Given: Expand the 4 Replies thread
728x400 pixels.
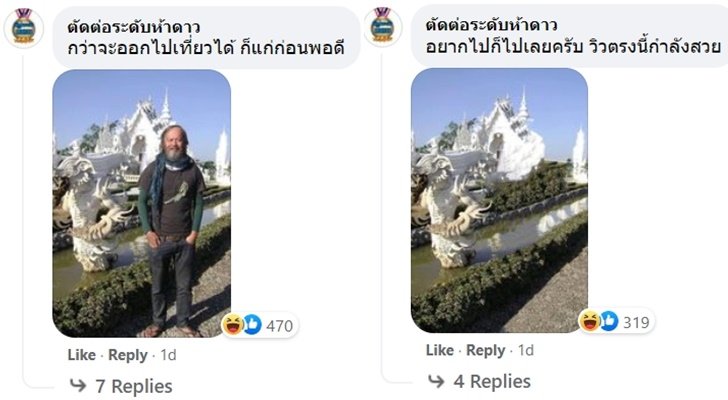Looking at the screenshot, I should pyautogui.click(x=492, y=381).
